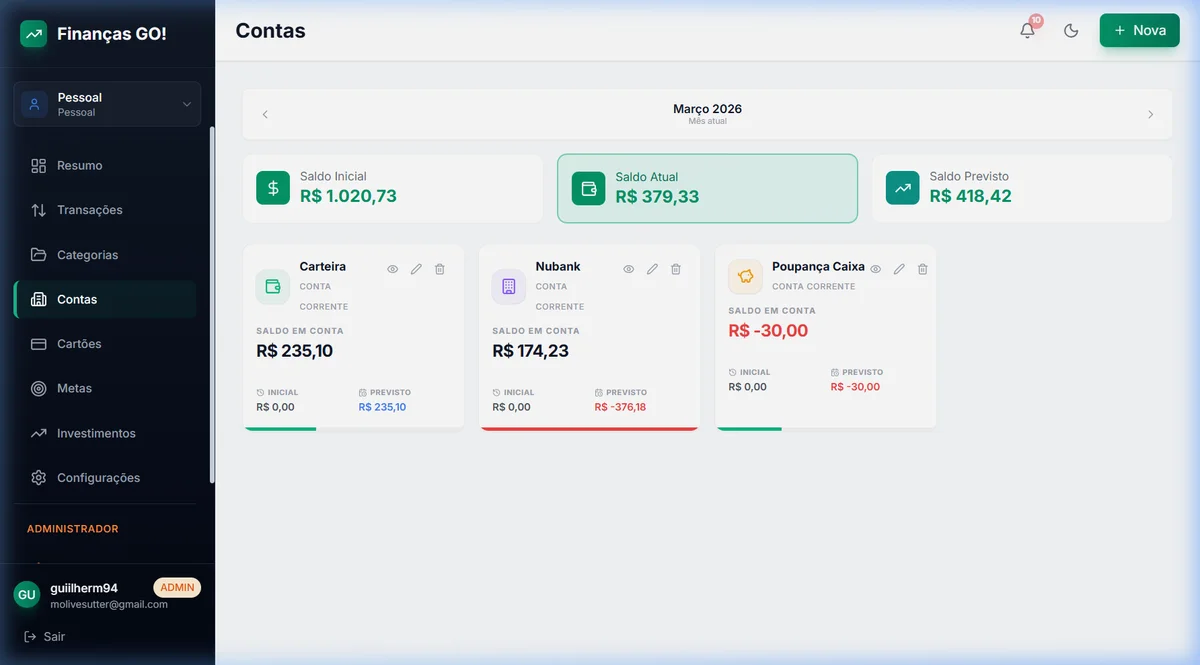Delete the Nubank account via trash icon
The width and height of the screenshot is (1200, 665).
point(676,269)
